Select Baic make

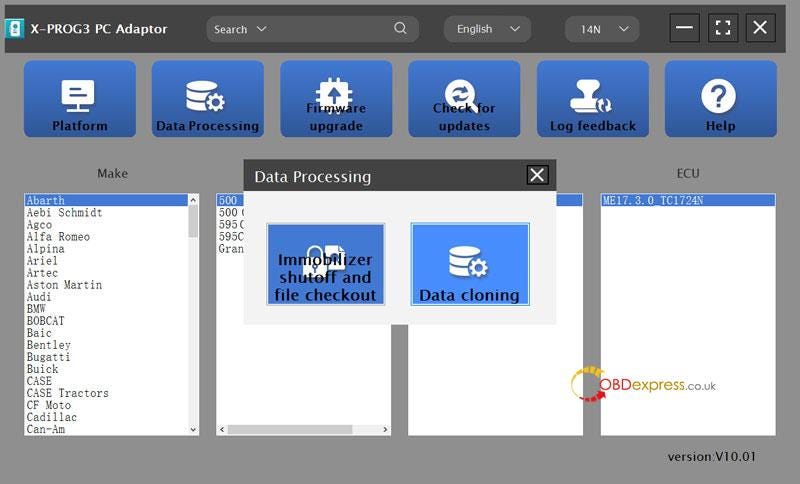[107, 333]
